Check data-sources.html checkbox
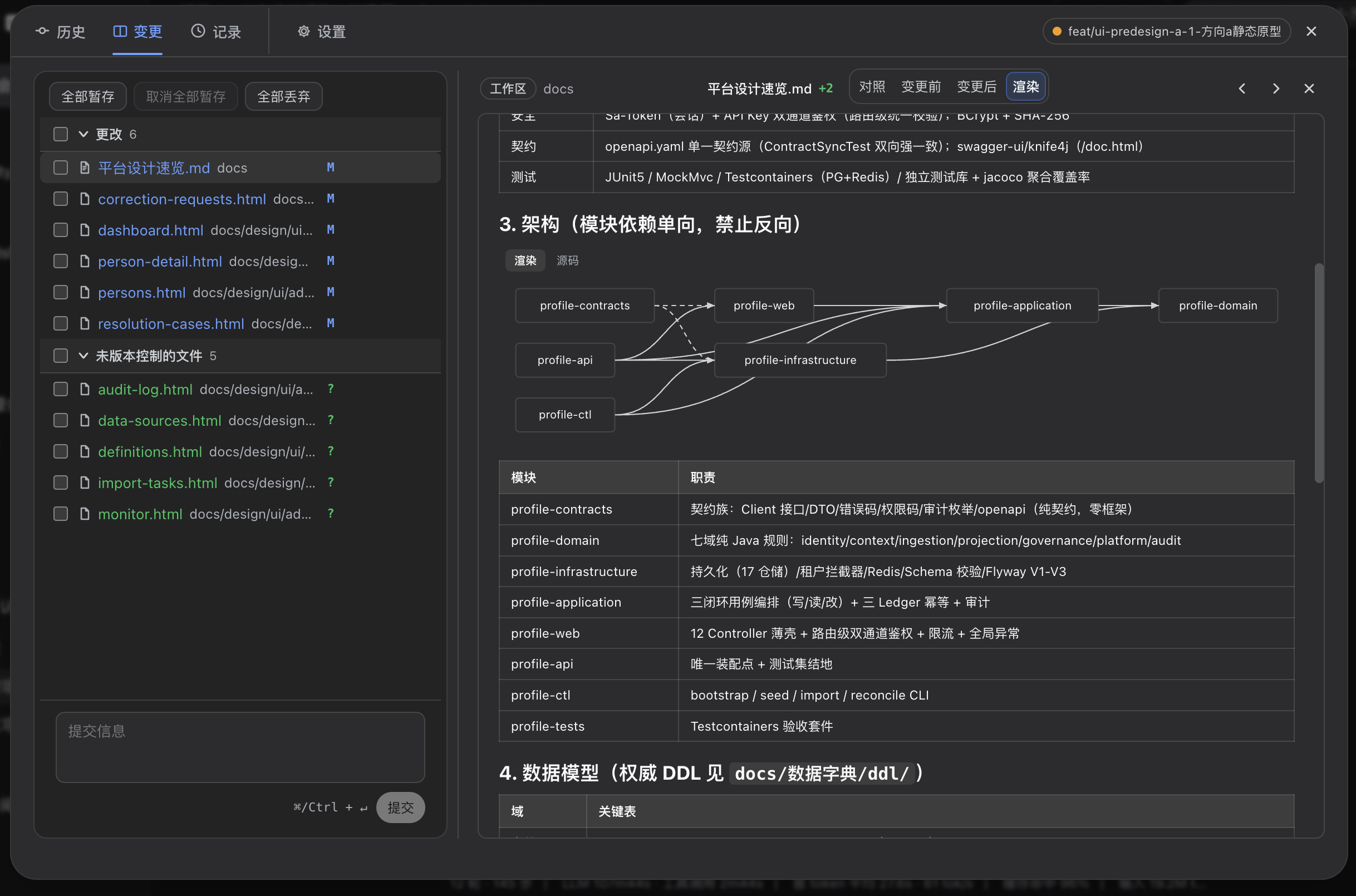Viewport: 1356px width, 896px height. [x=61, y=421]
